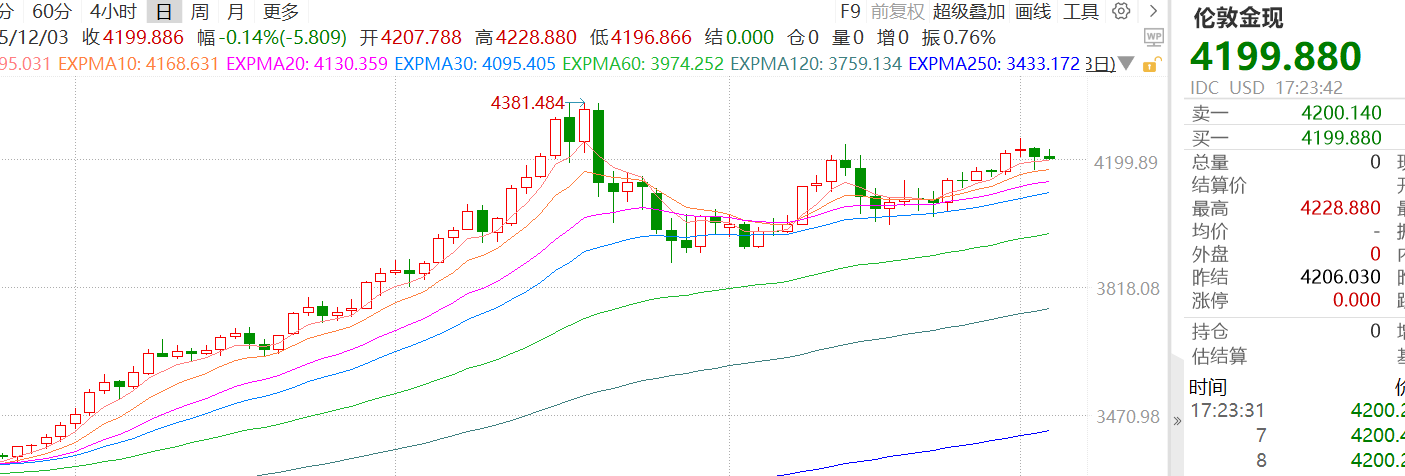Image resolution: width=1405 pixels, height=476 pixels.
Task: Click the 时间 column header
Action: (1209, 388)
